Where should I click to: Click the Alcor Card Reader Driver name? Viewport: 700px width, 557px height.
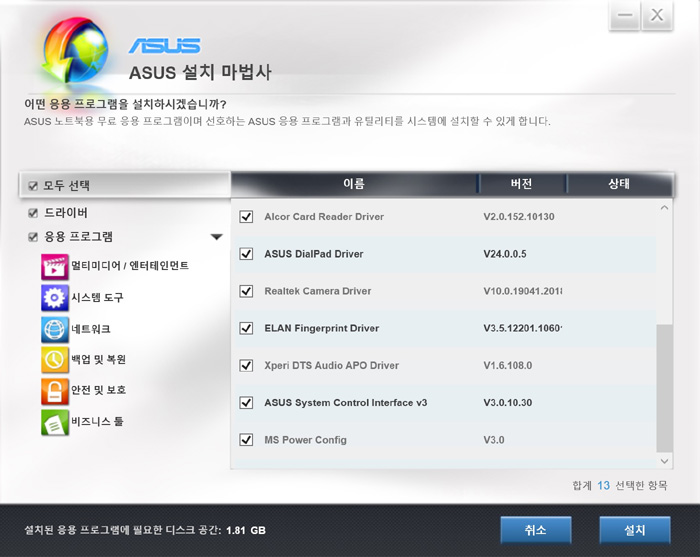(x=324, y=217)
